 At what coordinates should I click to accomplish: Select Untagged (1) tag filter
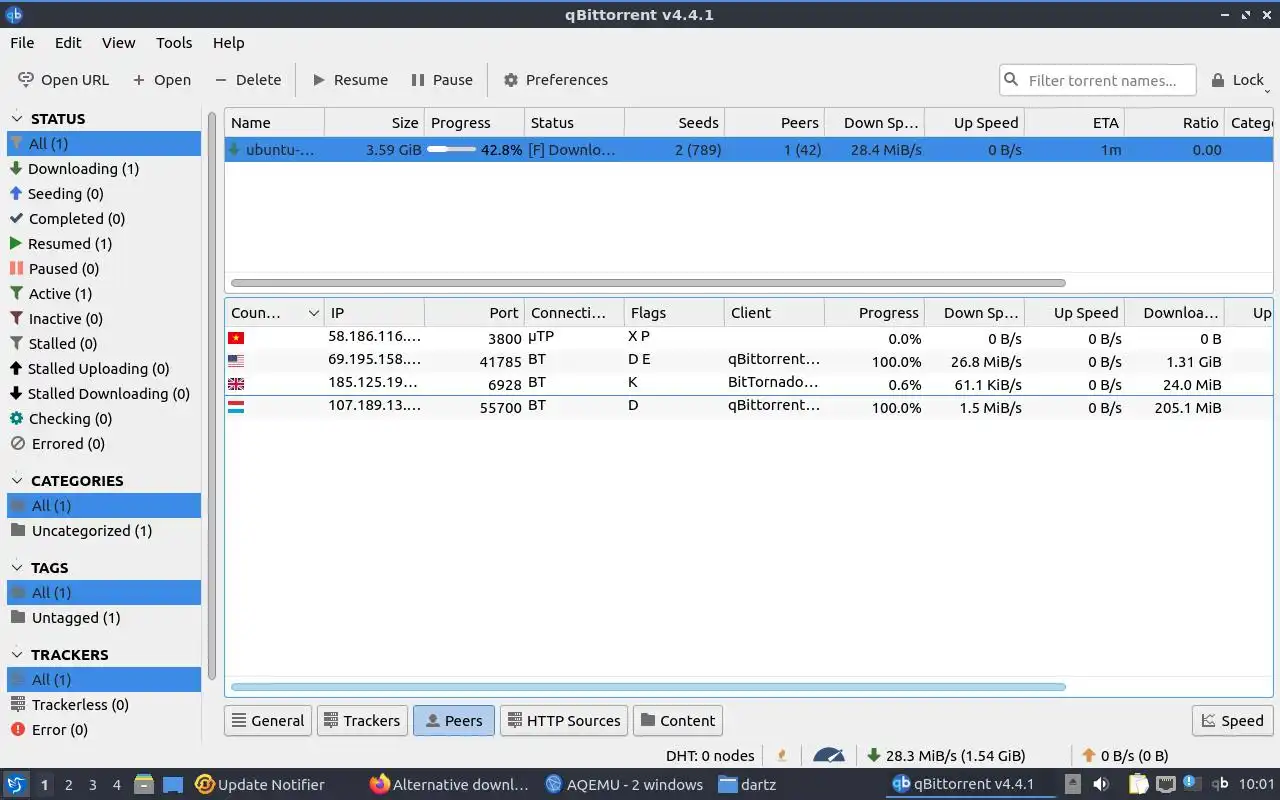tap(104, 618)
